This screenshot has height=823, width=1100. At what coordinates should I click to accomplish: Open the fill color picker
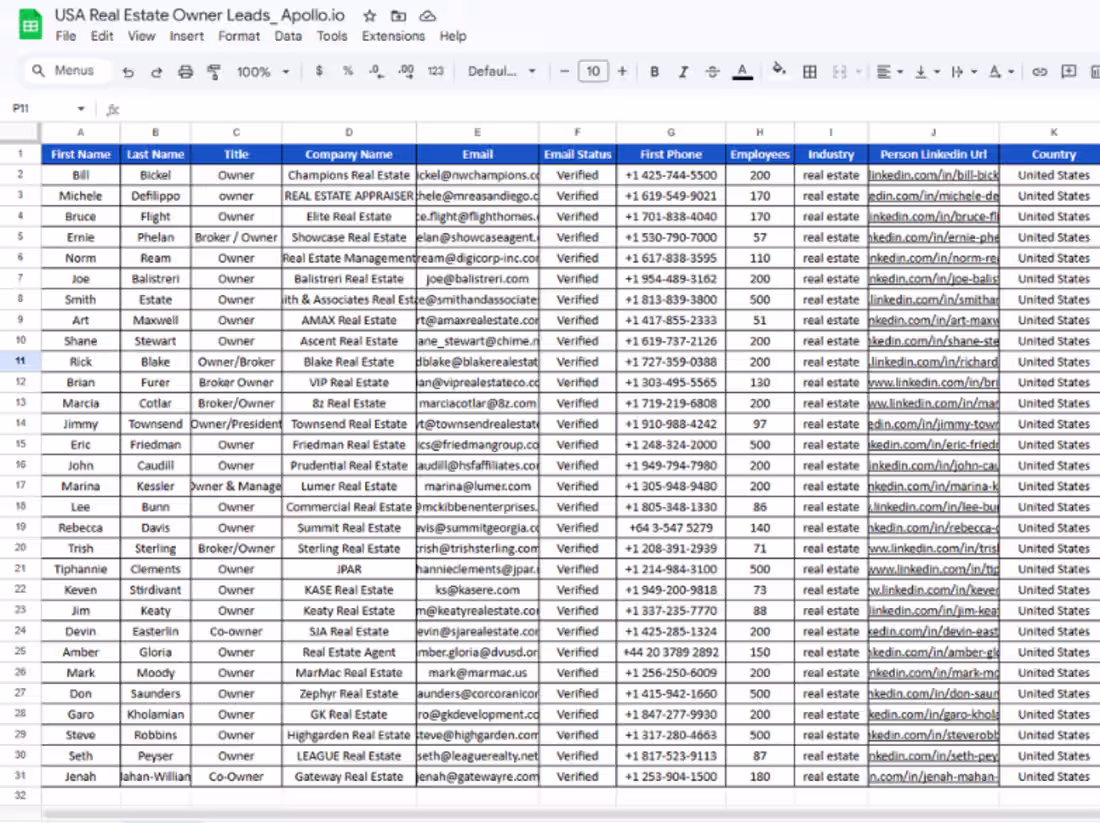tap(779, 69)
